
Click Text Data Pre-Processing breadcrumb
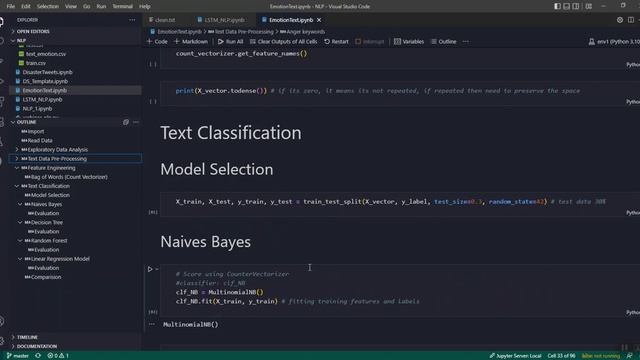coord(241,32)
